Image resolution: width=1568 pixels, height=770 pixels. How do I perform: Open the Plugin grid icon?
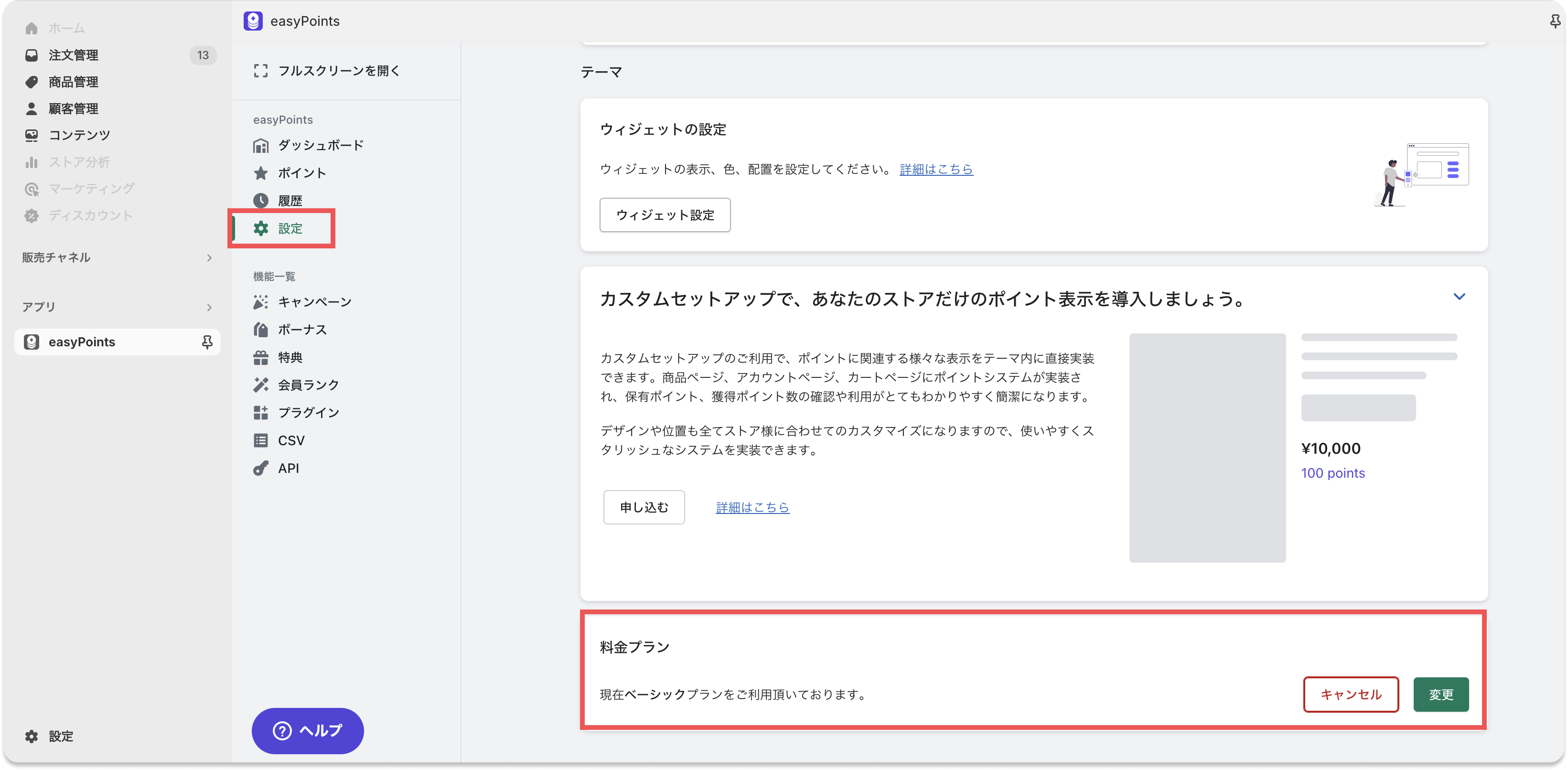point(260,413)
